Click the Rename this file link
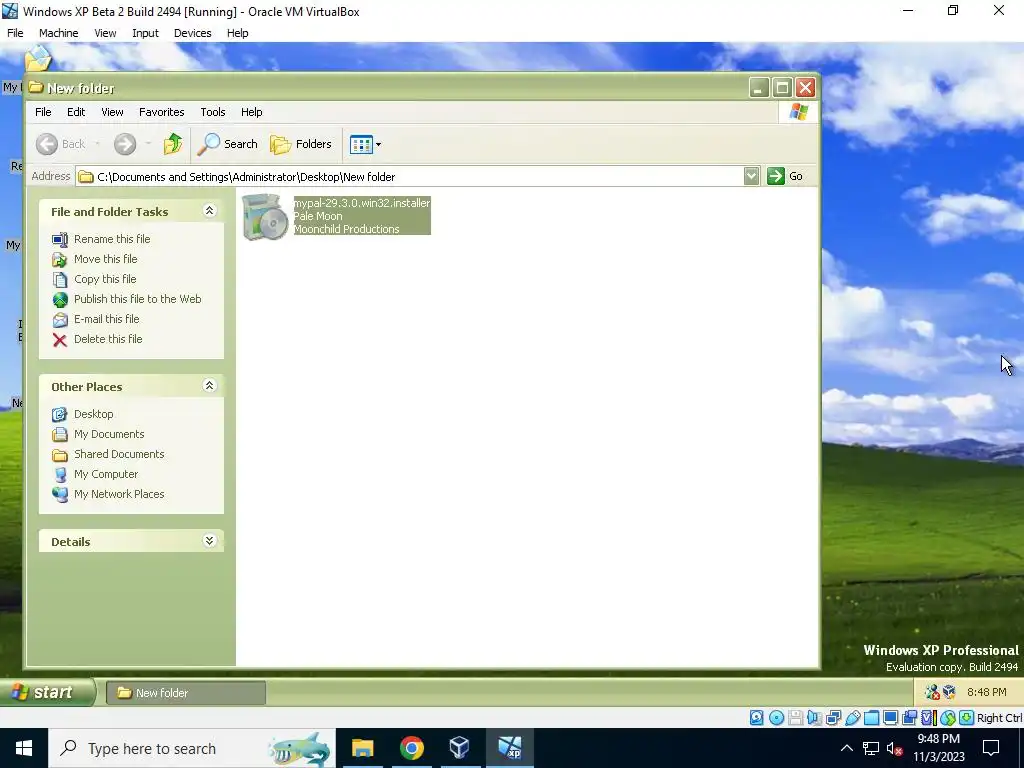Viewport: 1024px width, 768px height. (112, 239)
